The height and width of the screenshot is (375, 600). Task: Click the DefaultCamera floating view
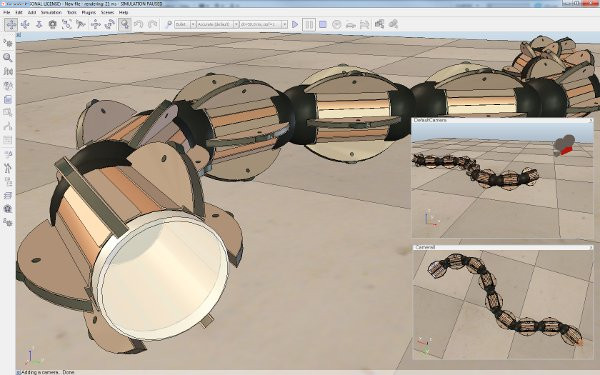point(502,178)
